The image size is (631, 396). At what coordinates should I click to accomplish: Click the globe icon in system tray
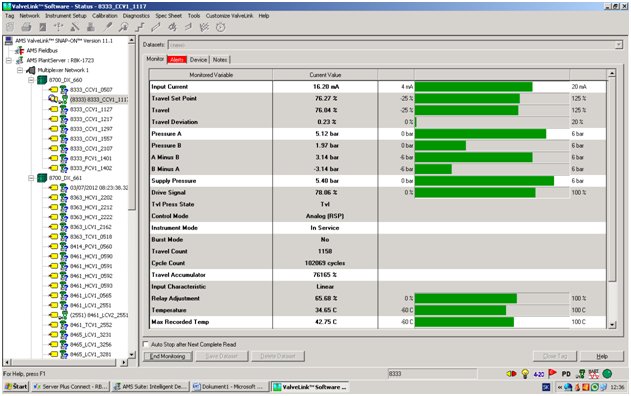568,387
